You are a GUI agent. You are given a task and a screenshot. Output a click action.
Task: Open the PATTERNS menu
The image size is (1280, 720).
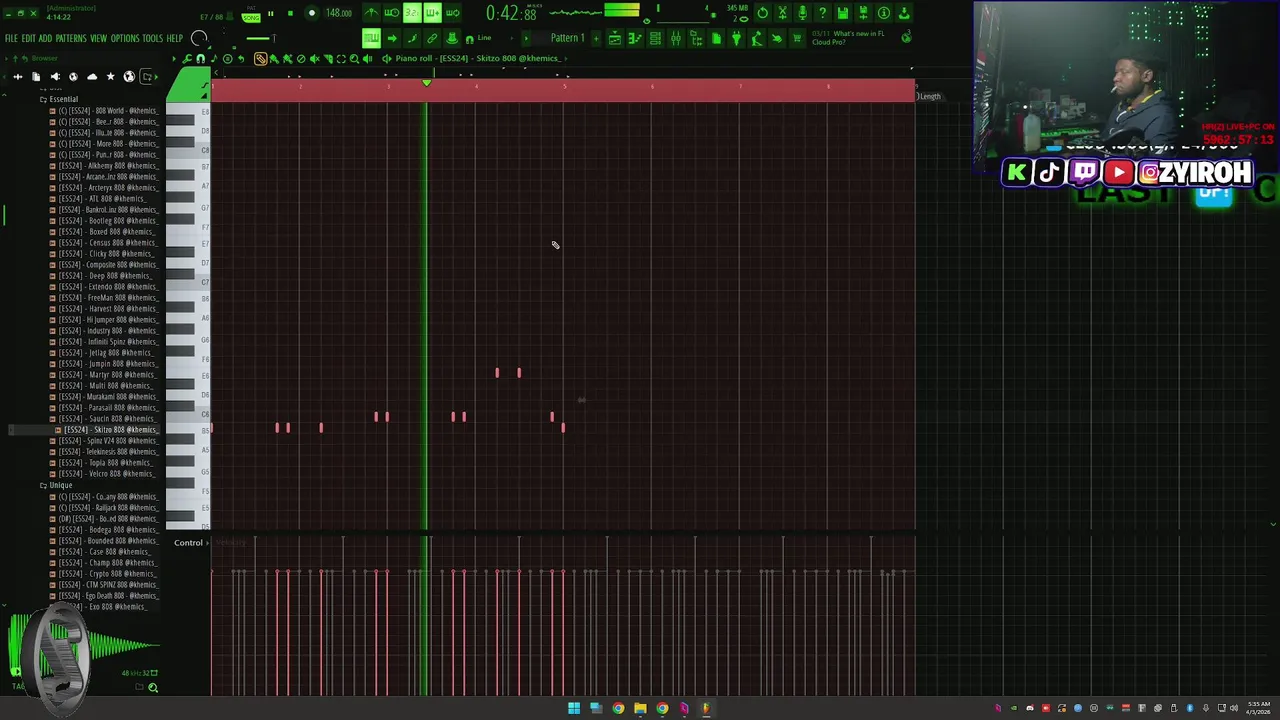pos(71,39)
